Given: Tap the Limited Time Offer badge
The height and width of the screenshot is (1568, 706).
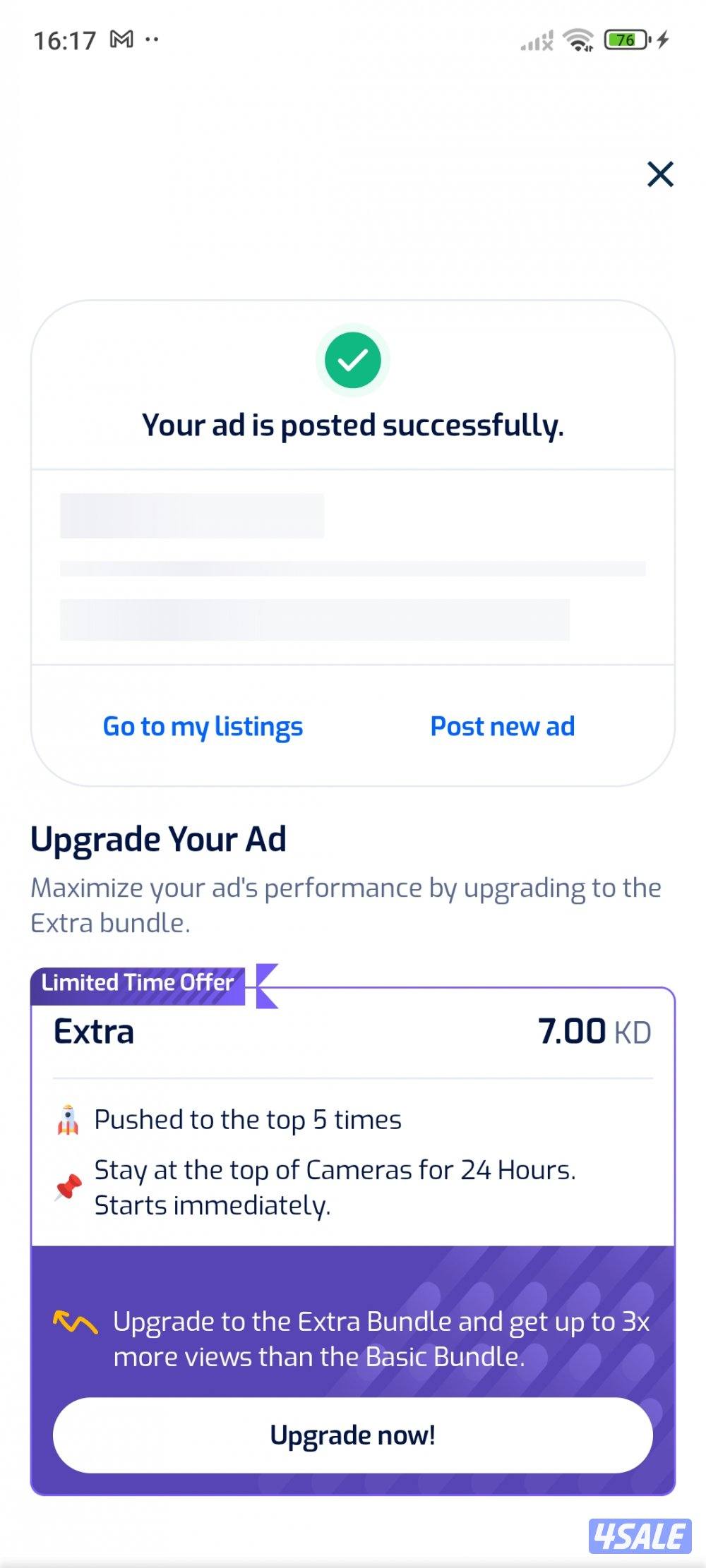Looking at the screenshot, I should tap(138, 983).
